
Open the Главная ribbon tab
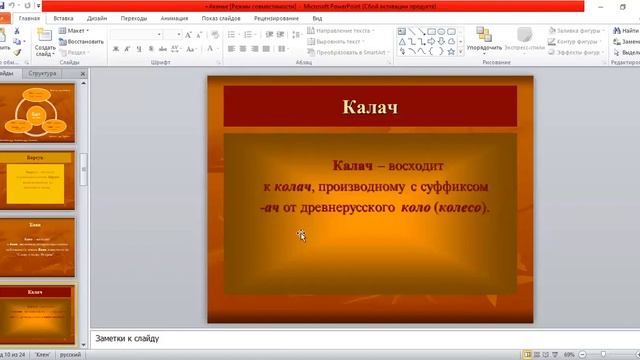click(29, 18)
